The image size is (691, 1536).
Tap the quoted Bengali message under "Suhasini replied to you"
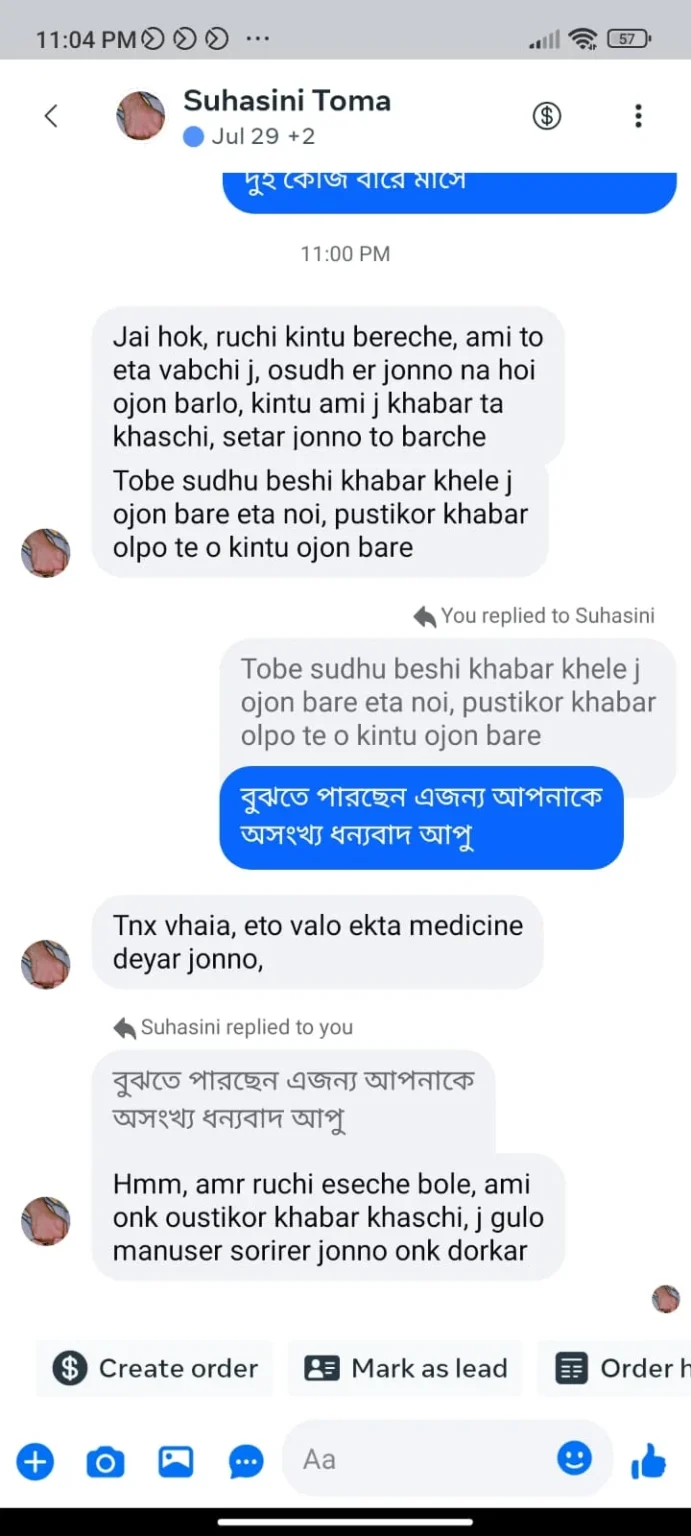[x=293, y=1098]
